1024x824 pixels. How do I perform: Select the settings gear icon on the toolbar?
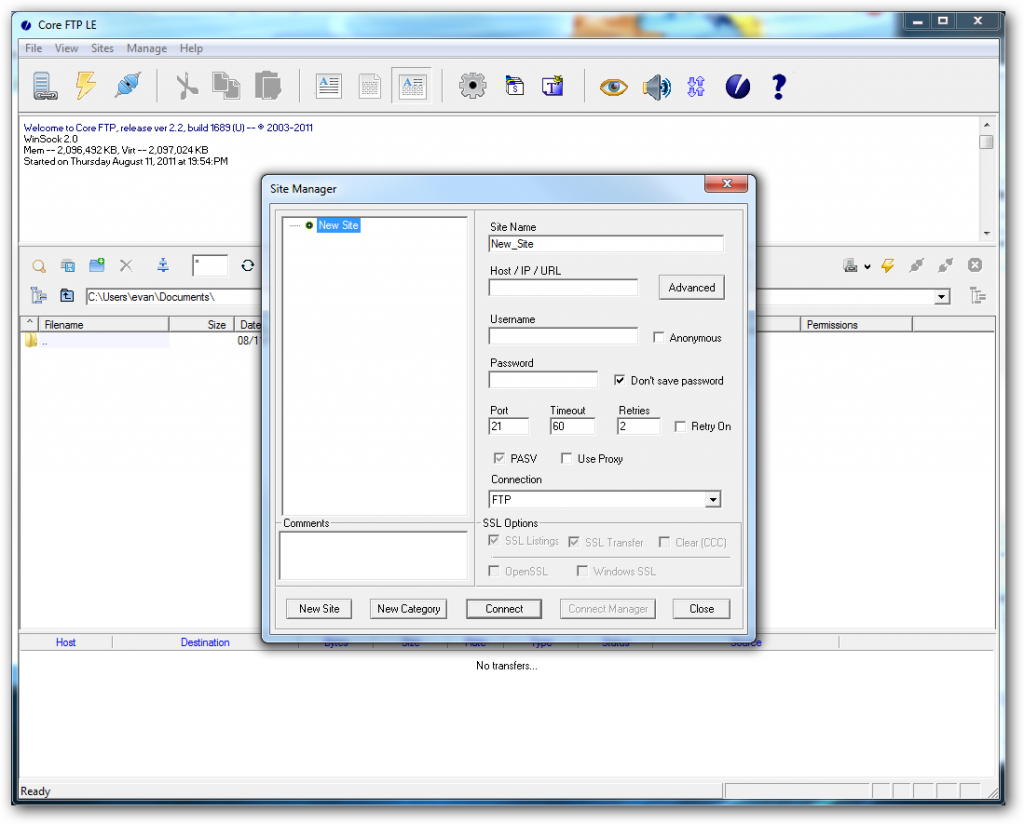[472, 85]
